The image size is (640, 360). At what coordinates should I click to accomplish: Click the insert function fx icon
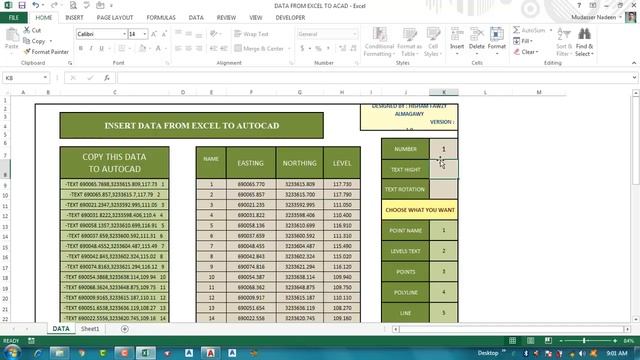(107, 78)
